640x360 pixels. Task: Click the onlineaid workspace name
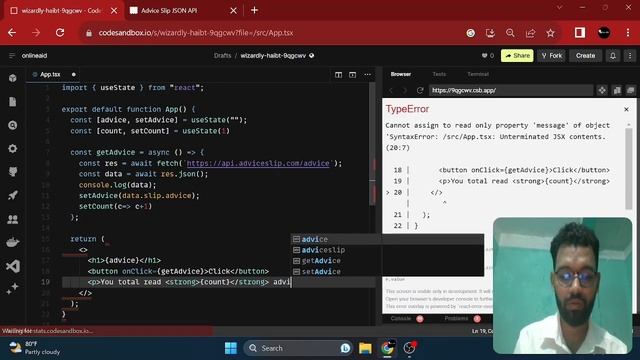click(34, 56)
